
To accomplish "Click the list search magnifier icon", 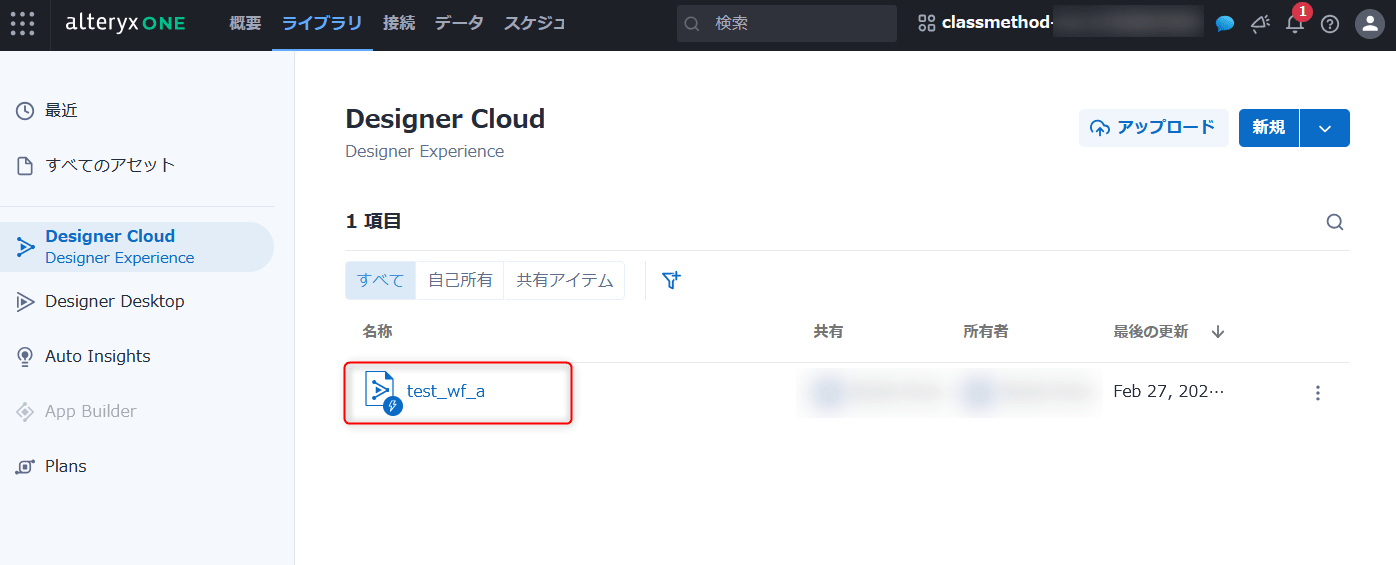I will [x=1335, y=222].
